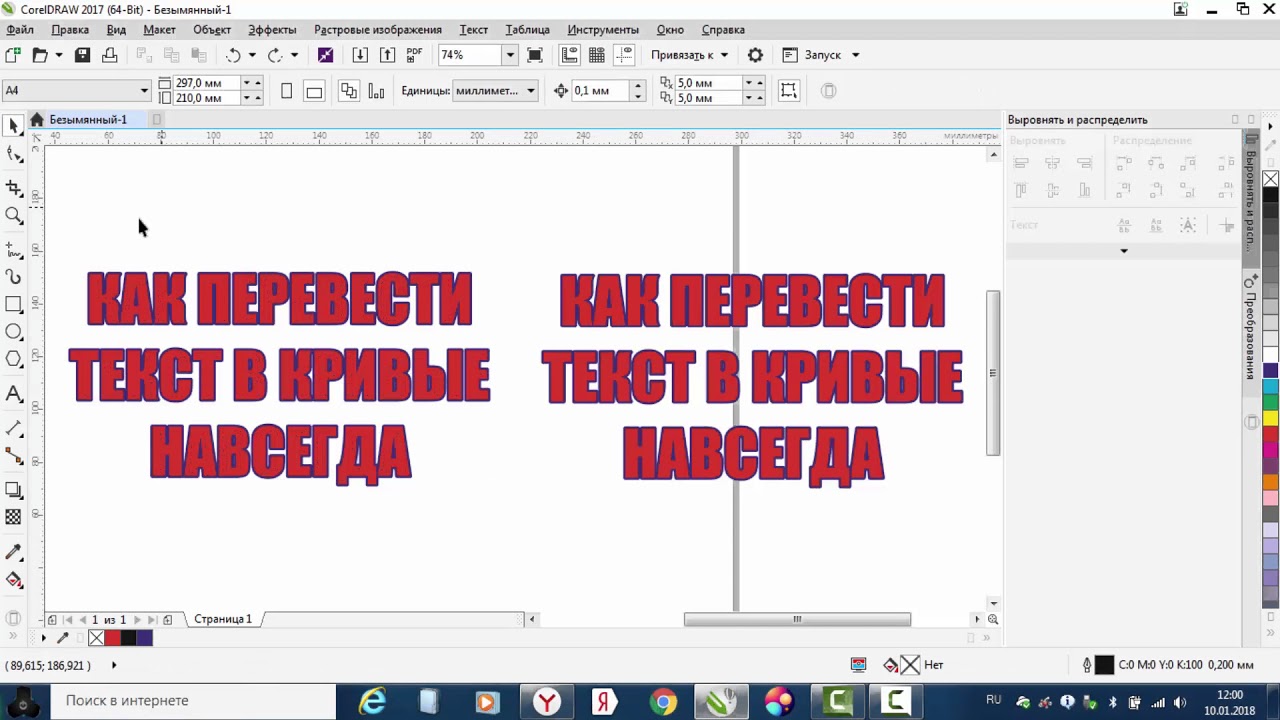The image size is (1280, 720).
Task: Toggle show guidelines
Action: pos(625,55)
